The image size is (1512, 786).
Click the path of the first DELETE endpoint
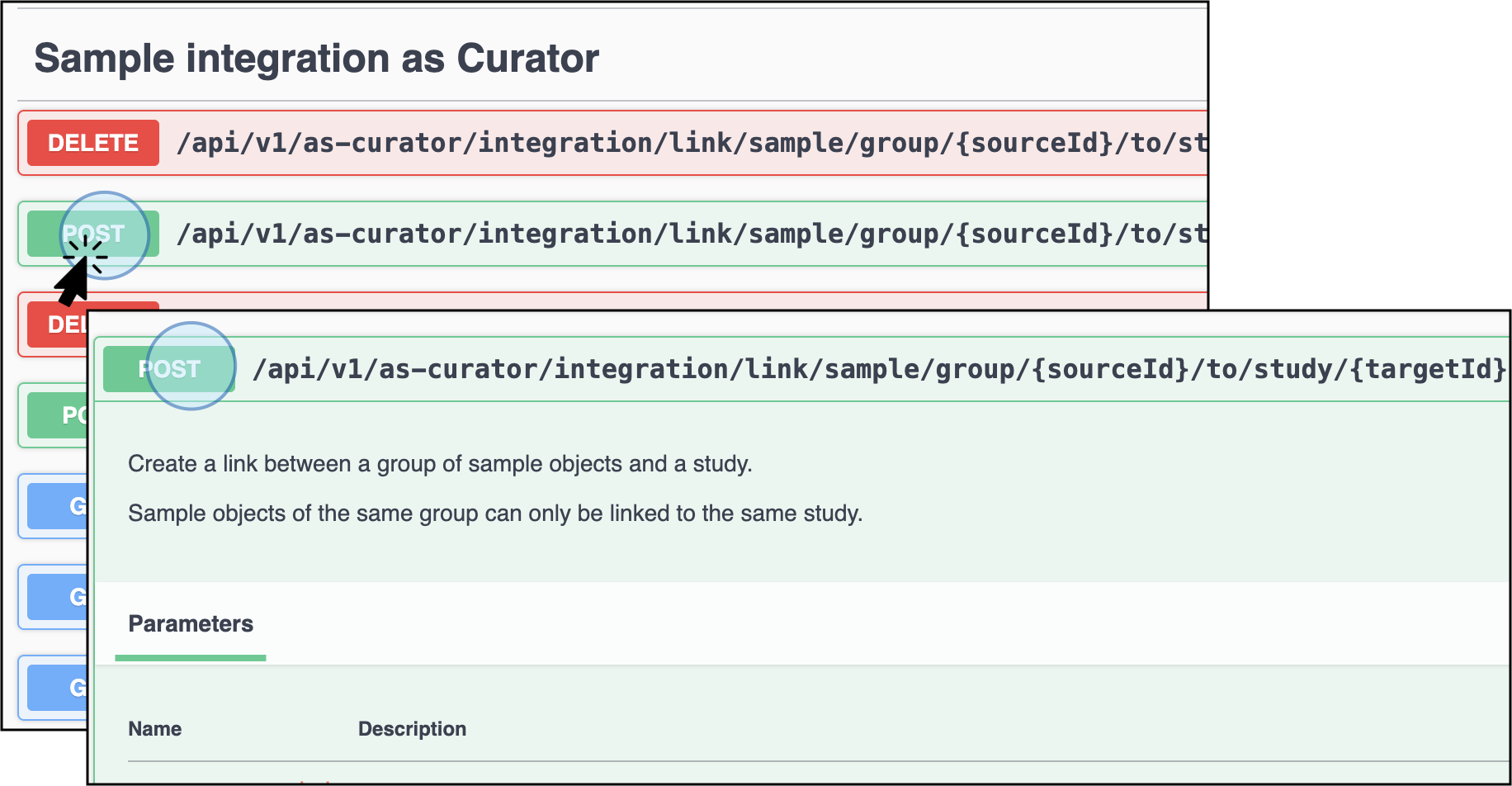(692, 143)
